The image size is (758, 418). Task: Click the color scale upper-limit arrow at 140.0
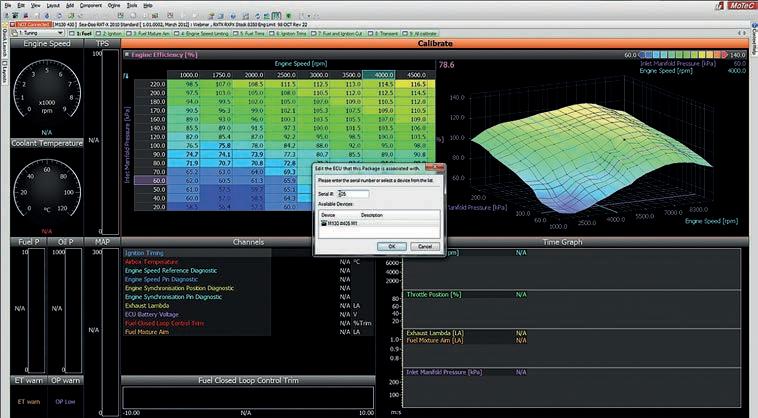click(x=724, y=55)
